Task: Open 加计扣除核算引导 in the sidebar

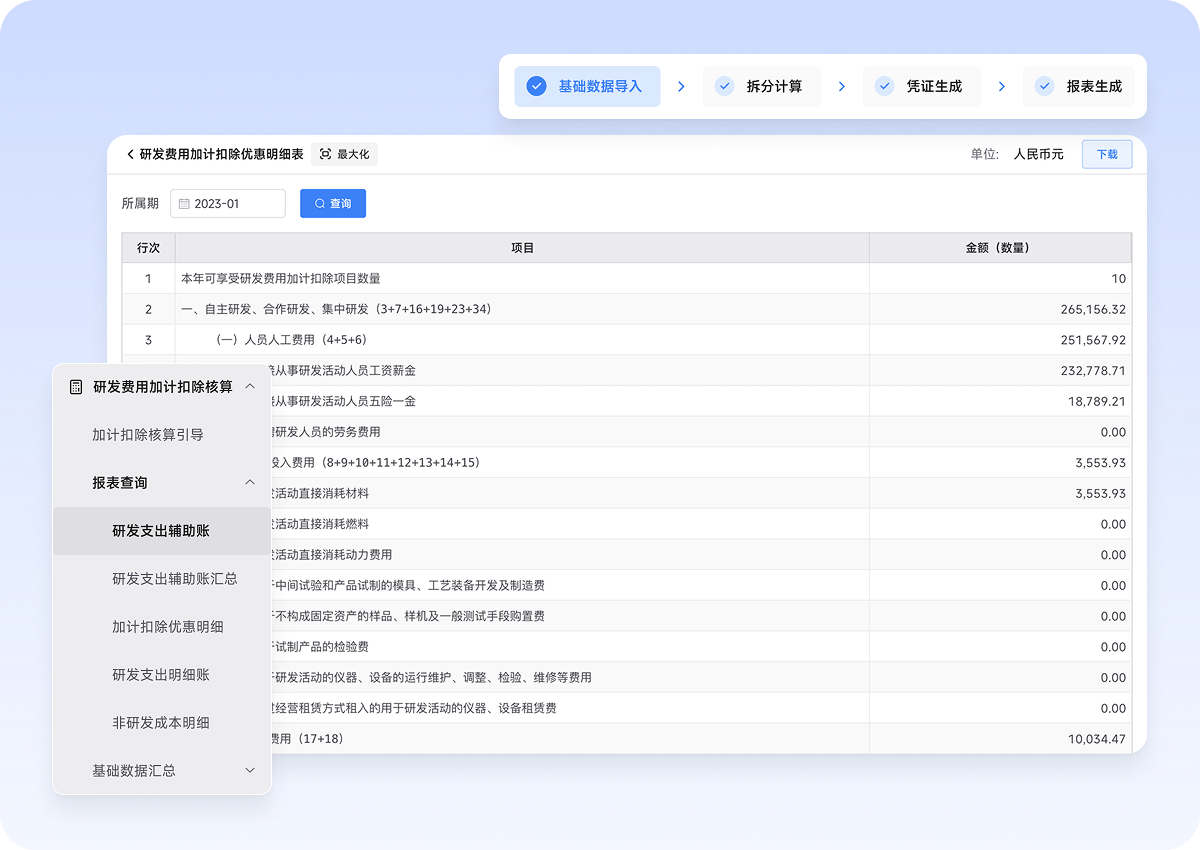Action: point(148,435)
